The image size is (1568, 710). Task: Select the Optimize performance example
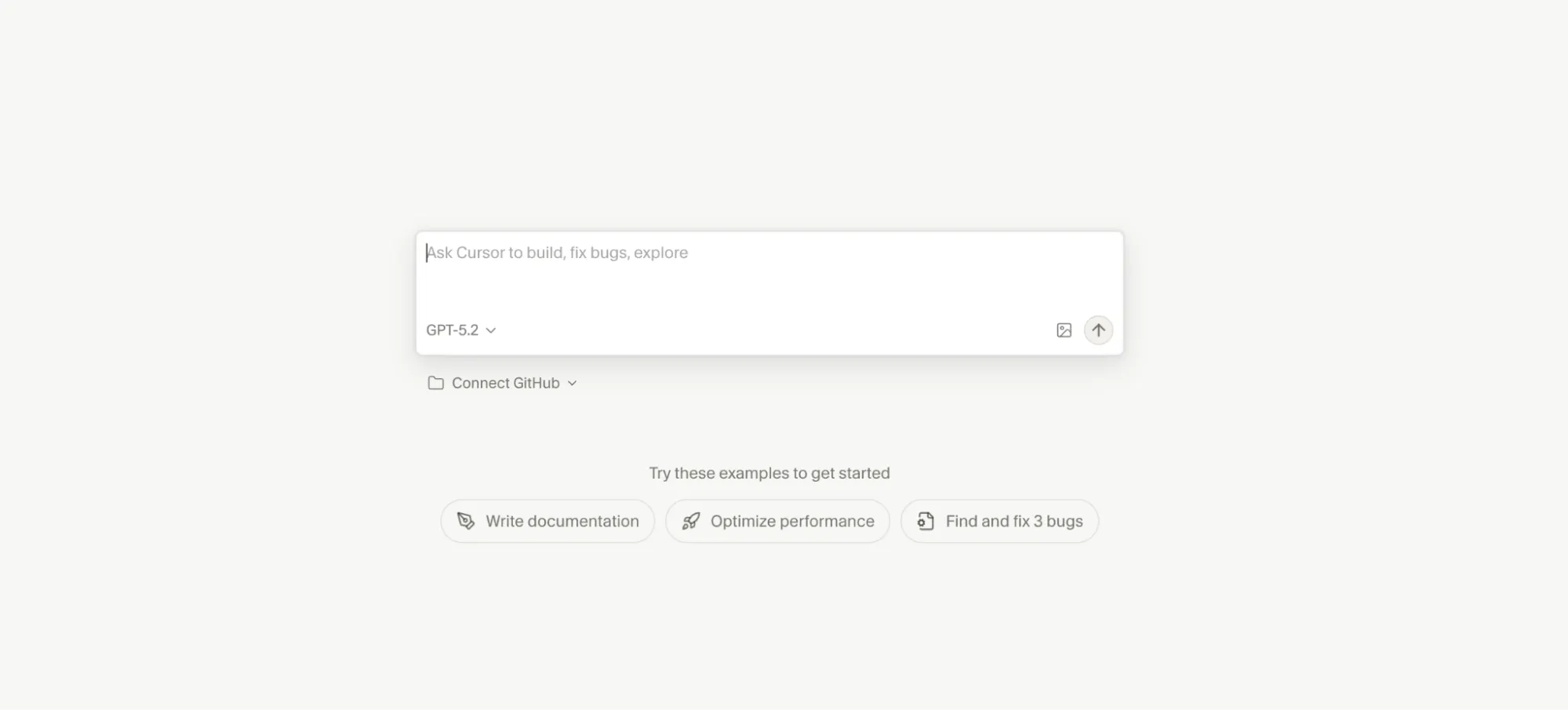(777, 521)
